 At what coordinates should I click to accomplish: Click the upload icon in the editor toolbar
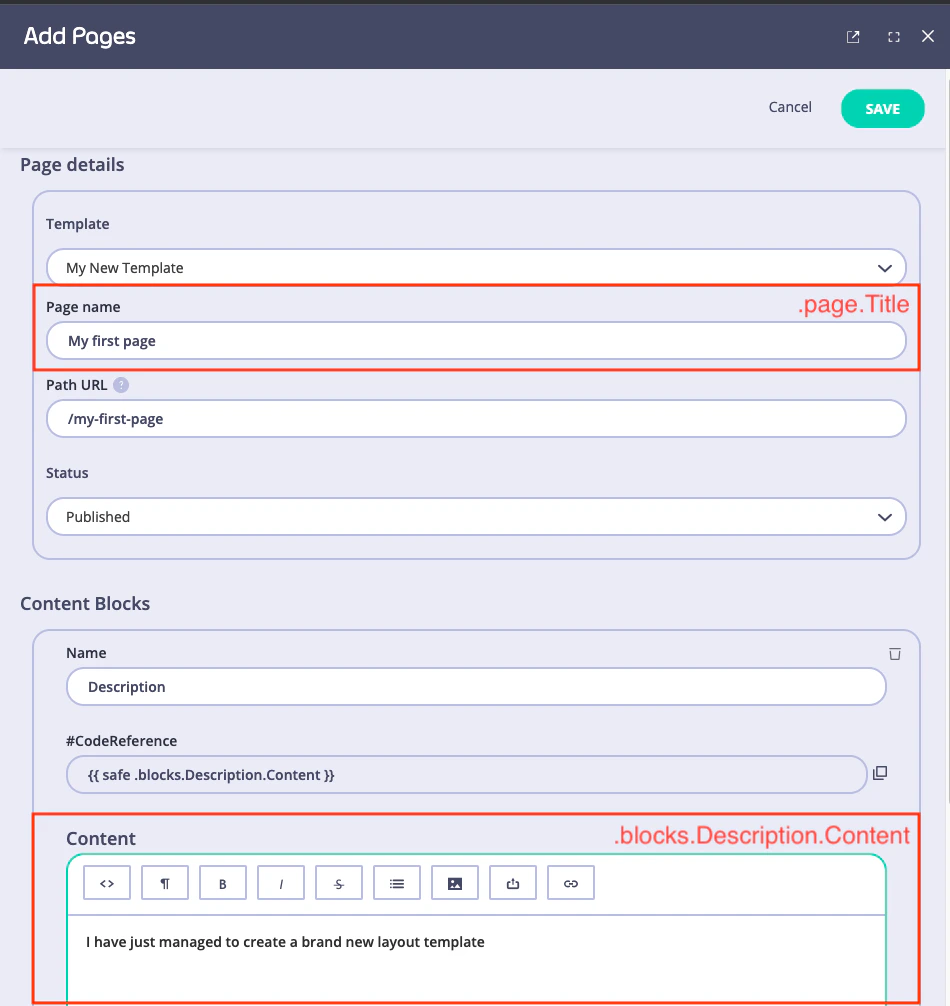[x=512, y=882]
